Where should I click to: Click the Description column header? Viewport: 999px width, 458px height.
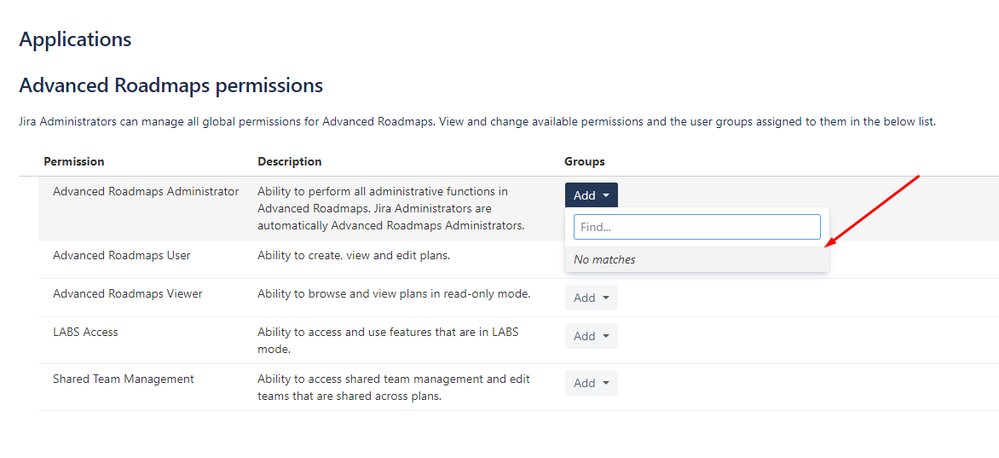coord(289,161)
